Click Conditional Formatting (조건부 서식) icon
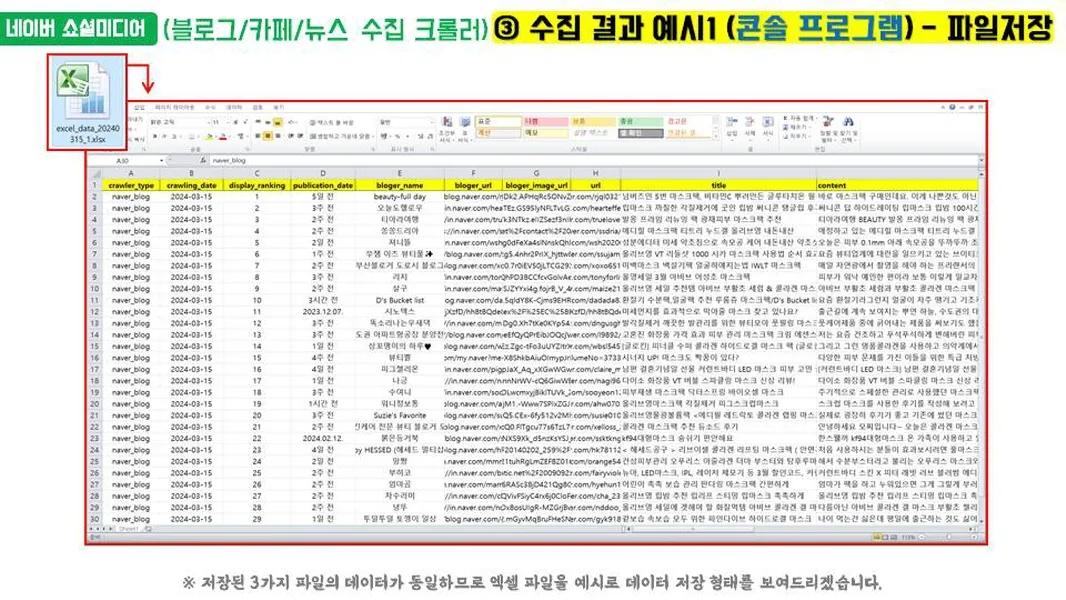 pyautogui.click(x=447, y=122)
